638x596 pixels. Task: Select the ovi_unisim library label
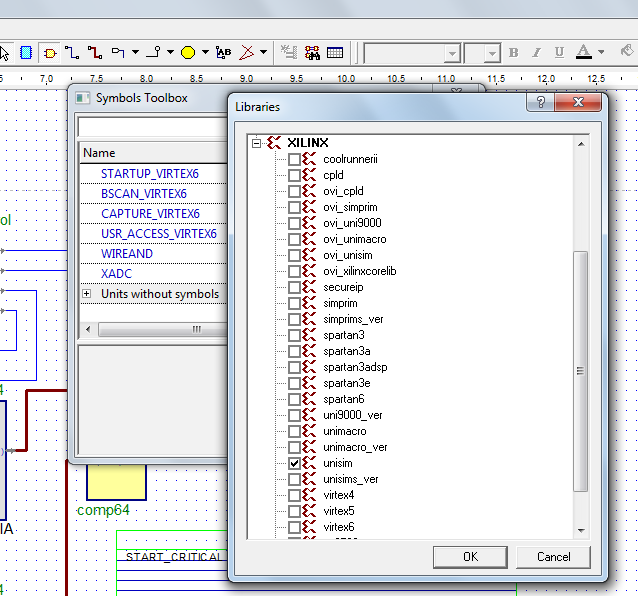pos(347,255)
